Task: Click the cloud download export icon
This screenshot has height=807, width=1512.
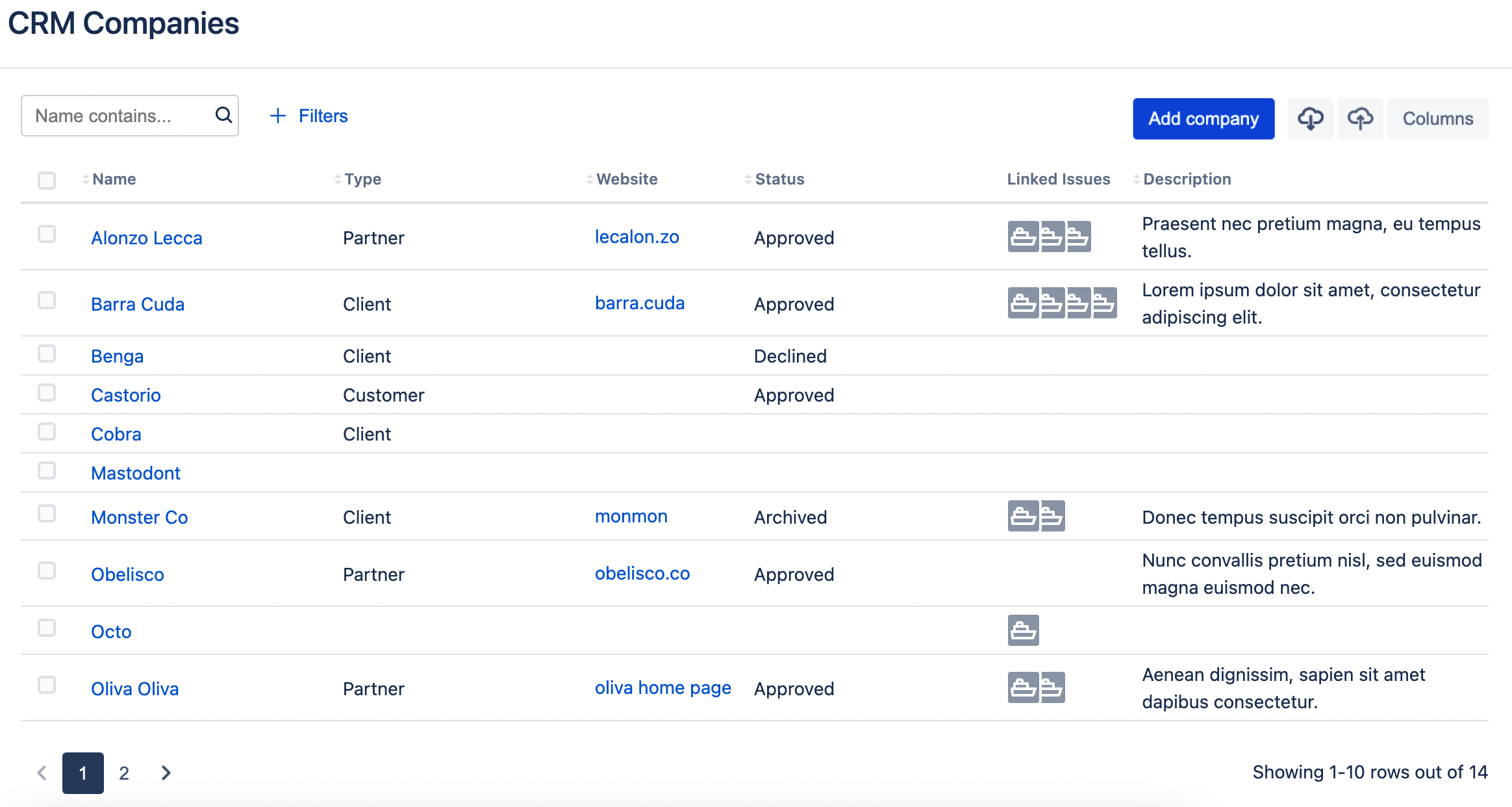Action: click(x=1310, y=118)
